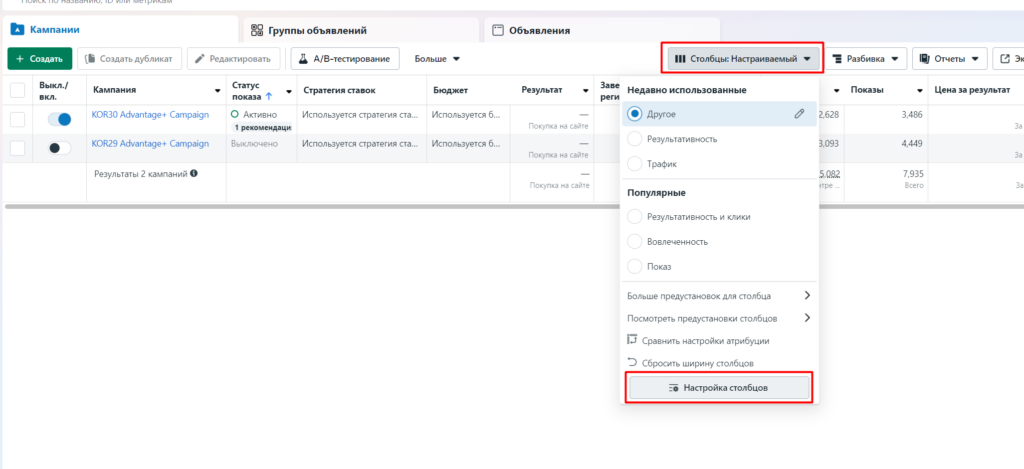Click the Создать дубликат button
The height and width of the screenshot is (469, 1024).
tap(129, 59)
